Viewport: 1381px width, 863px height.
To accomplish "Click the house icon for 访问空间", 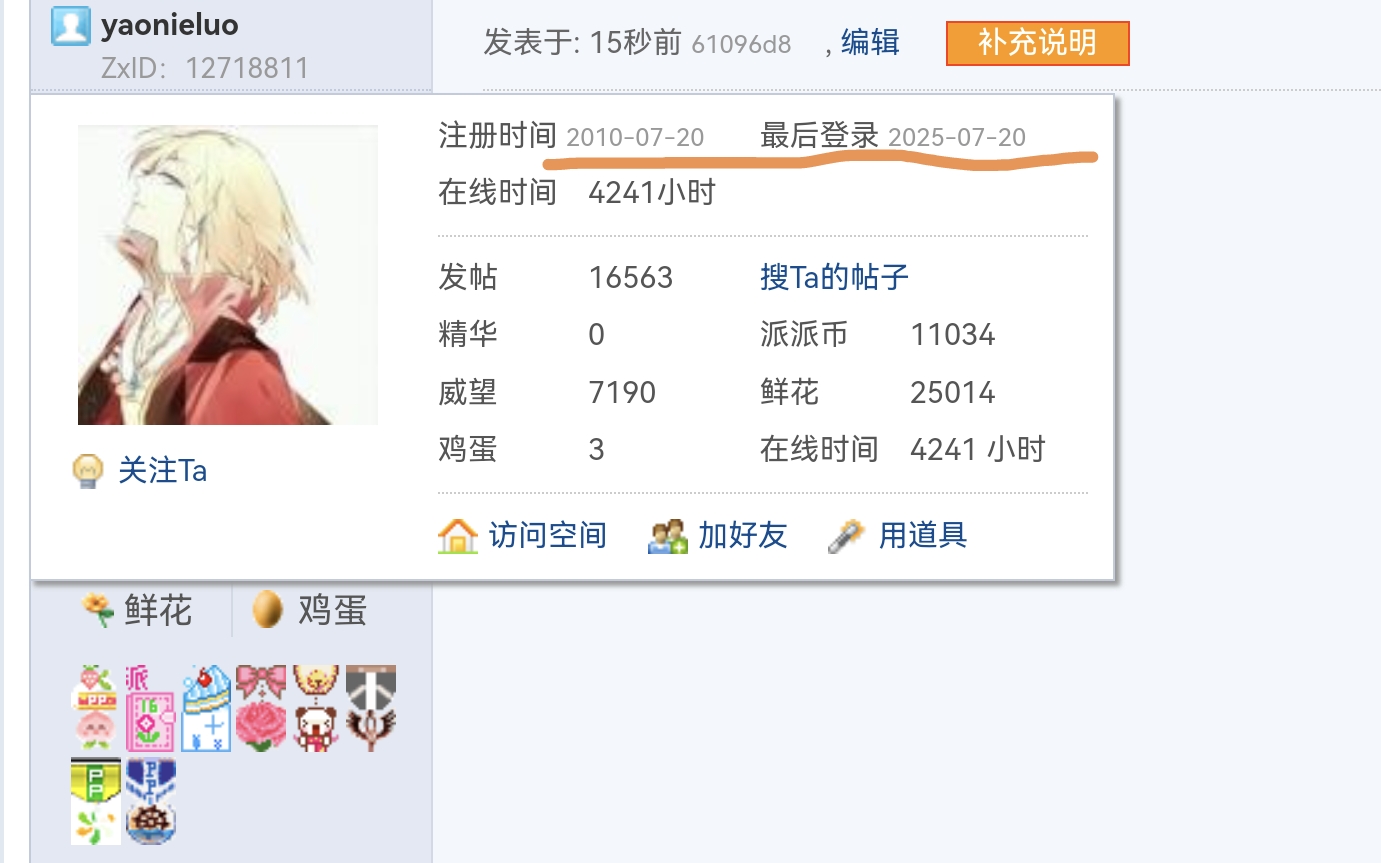I will pyautogui.click(x=458, y=536).
